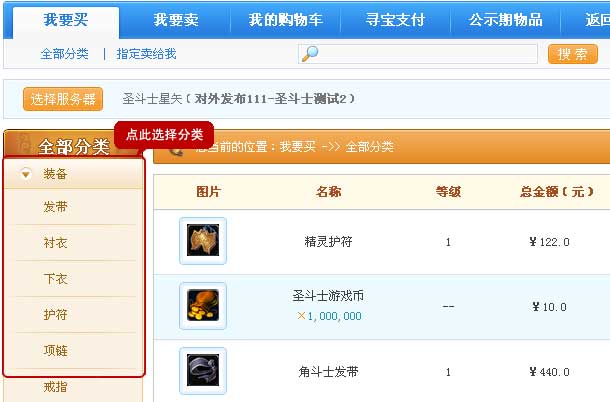Click the magnifier icon in search box
Image resolution: width=610 pixels, height=402 pixels.
click(x=310, y=54)
